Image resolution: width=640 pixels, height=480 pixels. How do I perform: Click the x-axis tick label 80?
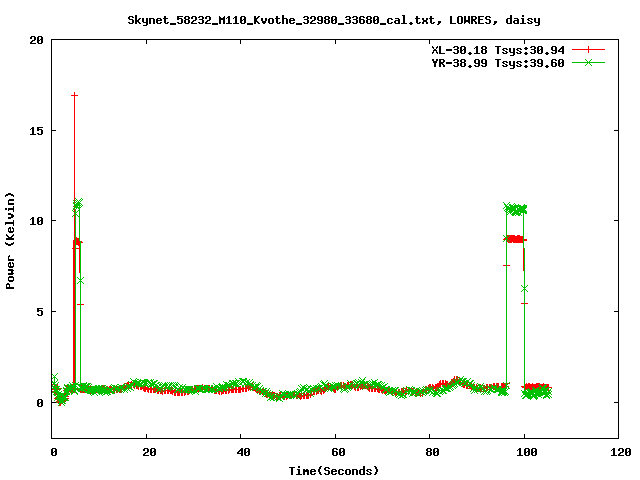tap(430, 452)
